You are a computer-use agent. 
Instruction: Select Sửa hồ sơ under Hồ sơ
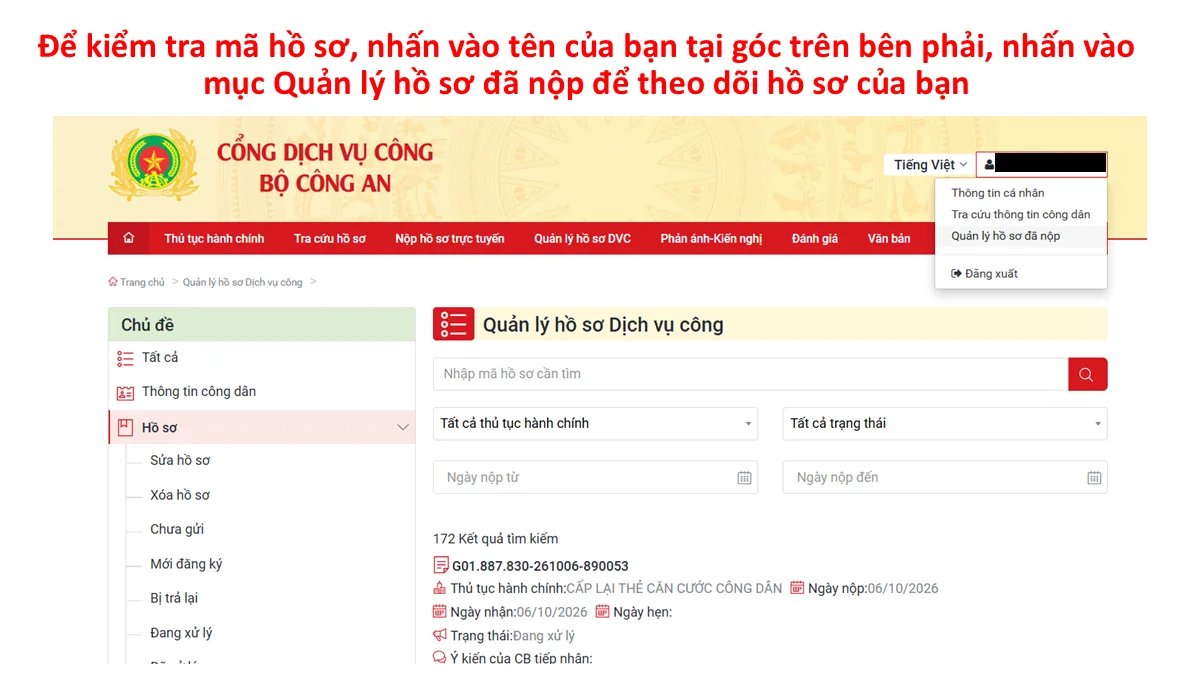[x=180, y=461]
